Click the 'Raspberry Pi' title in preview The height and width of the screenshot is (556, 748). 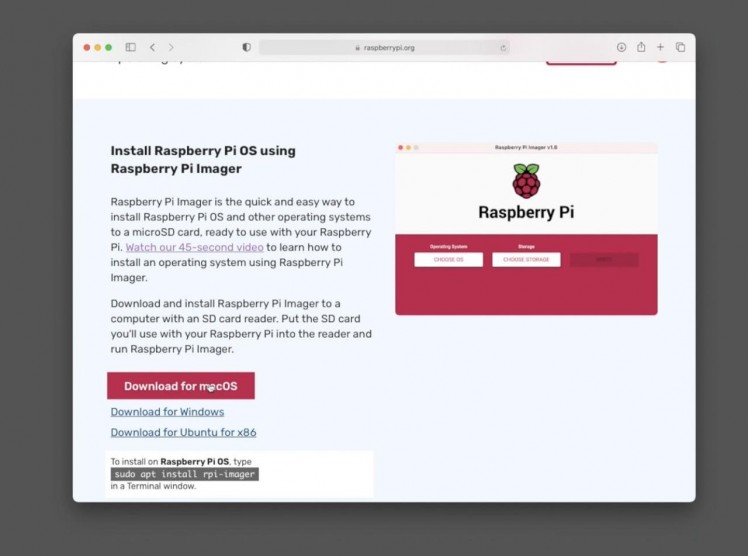pos(526,212)
